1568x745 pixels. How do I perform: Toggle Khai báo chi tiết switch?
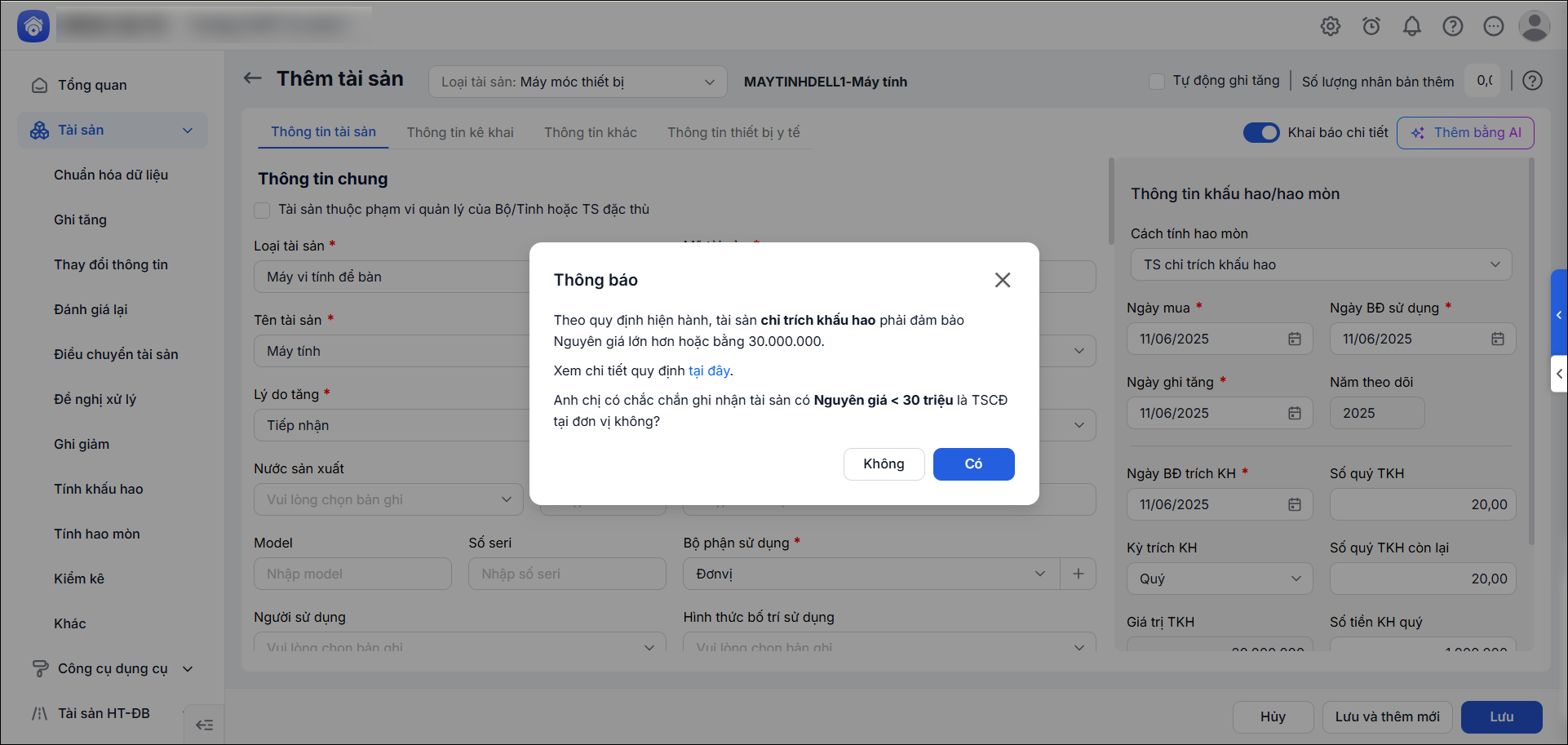pos(1261,132)
